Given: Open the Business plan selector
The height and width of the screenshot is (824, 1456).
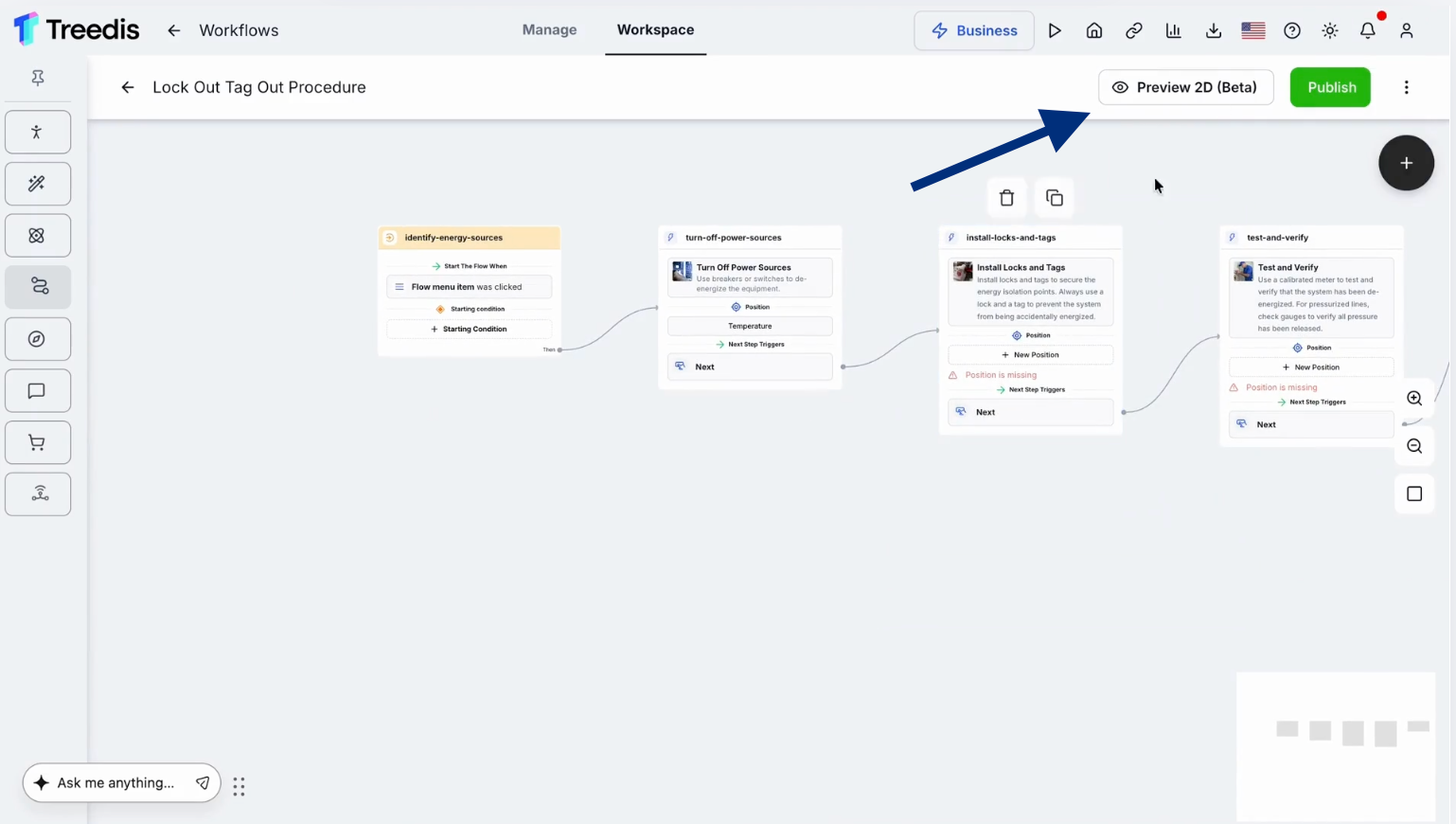Looking at the screenshot, I should pos(974,30).
